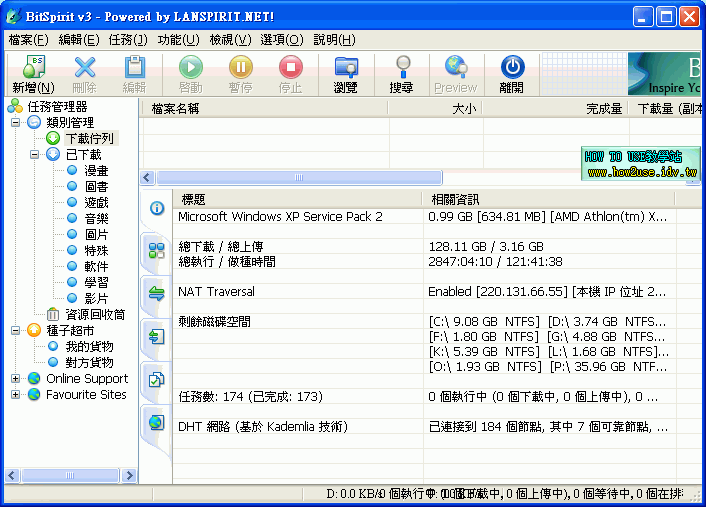Sort by the 完成量 column header
This screenshot has height=507, width=706.
coord(556,109)
